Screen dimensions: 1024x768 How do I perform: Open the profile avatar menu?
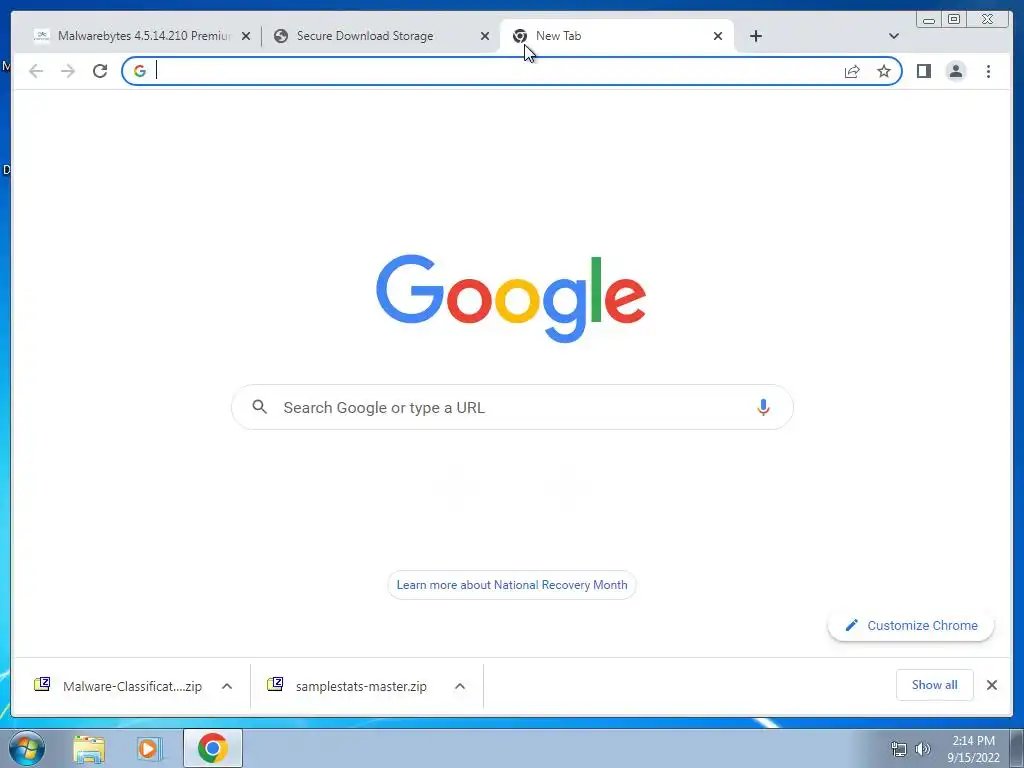[955, 71]
